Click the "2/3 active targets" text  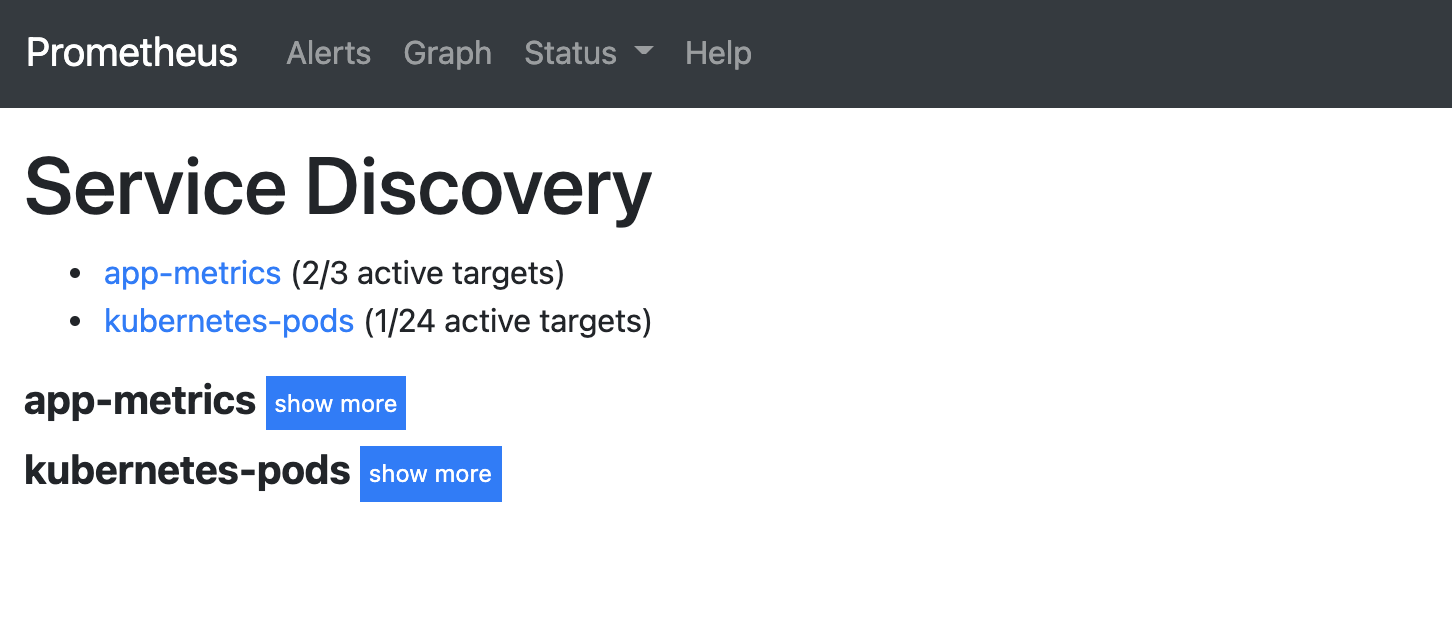click(428, 273)
